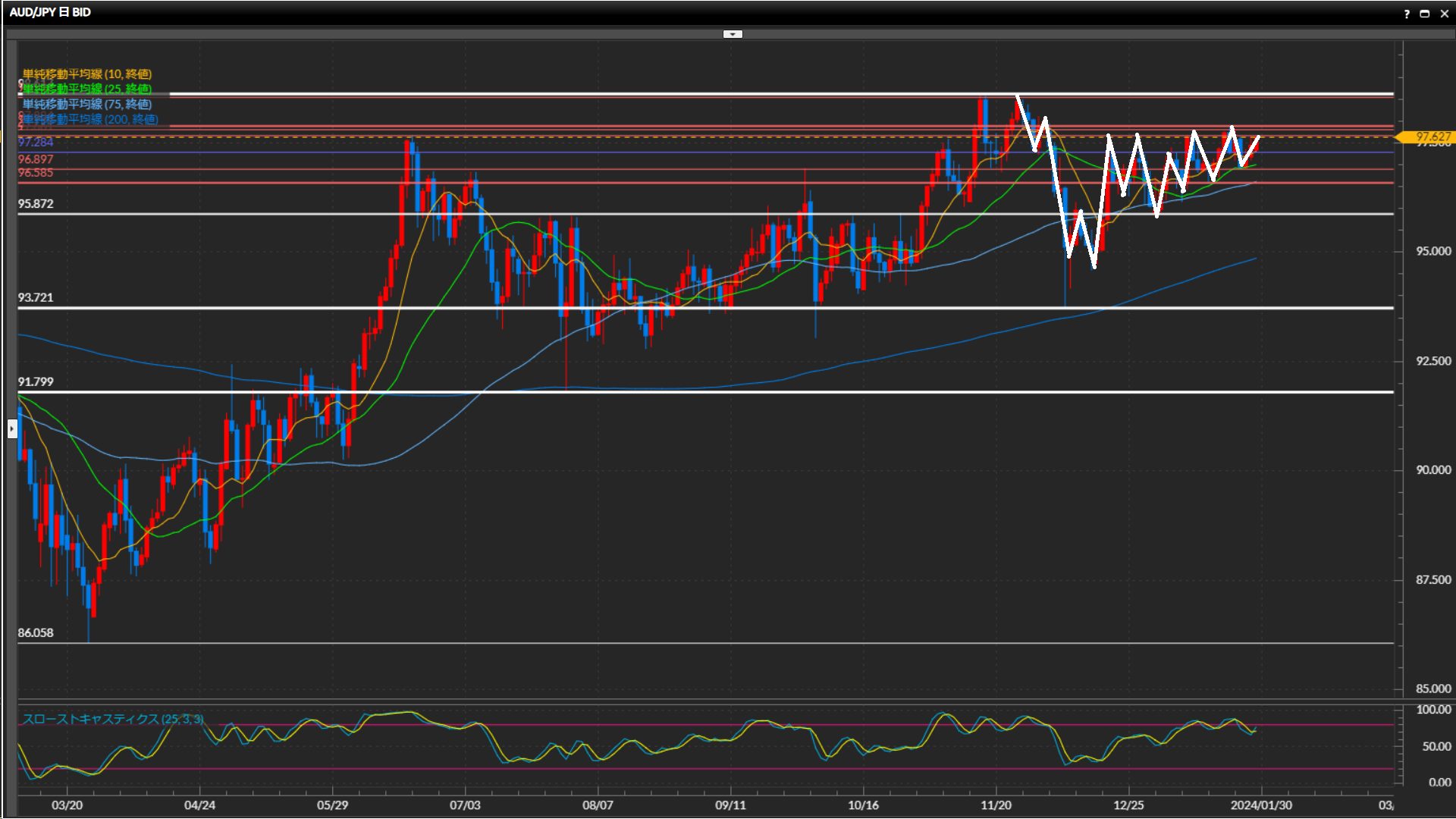Click the 90.000 price axis label
Screen dimensions: 1456x819
coord(1432,470)
